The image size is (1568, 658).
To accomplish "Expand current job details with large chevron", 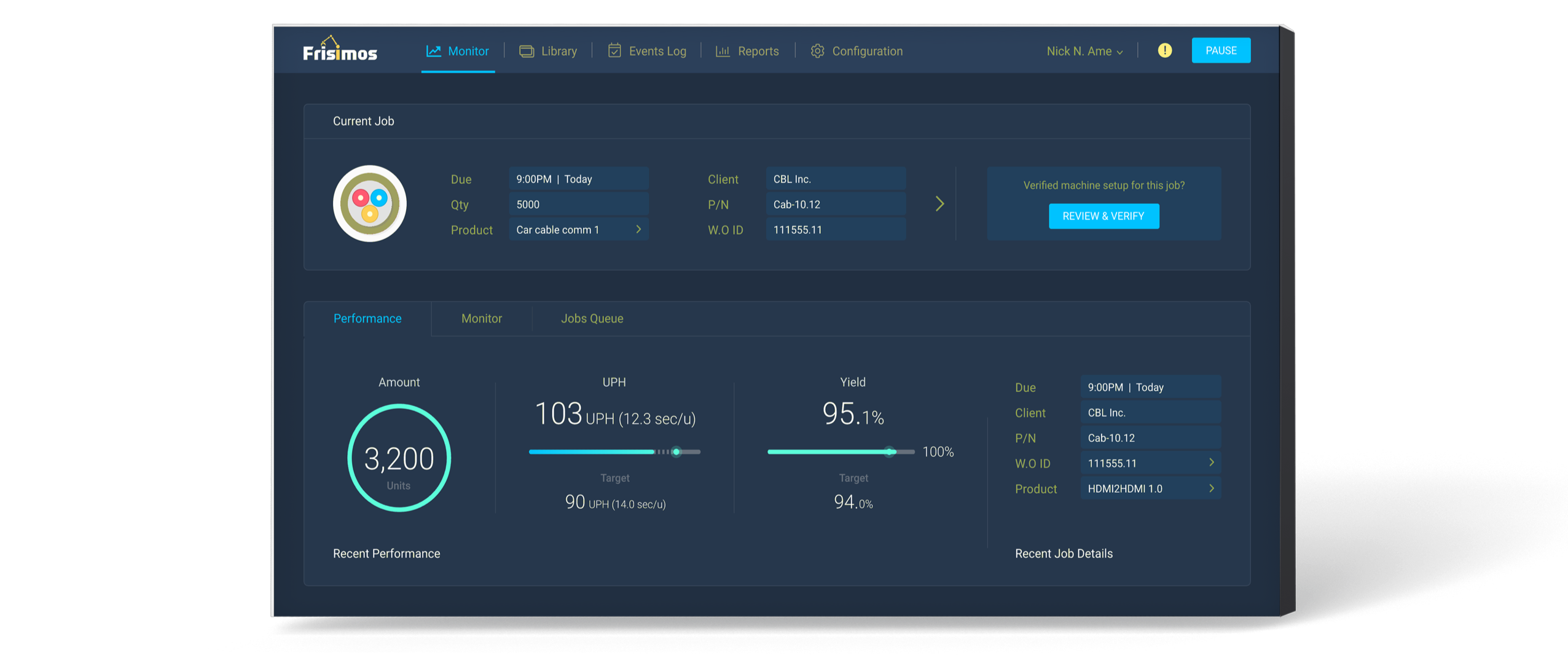I will 939,204.
